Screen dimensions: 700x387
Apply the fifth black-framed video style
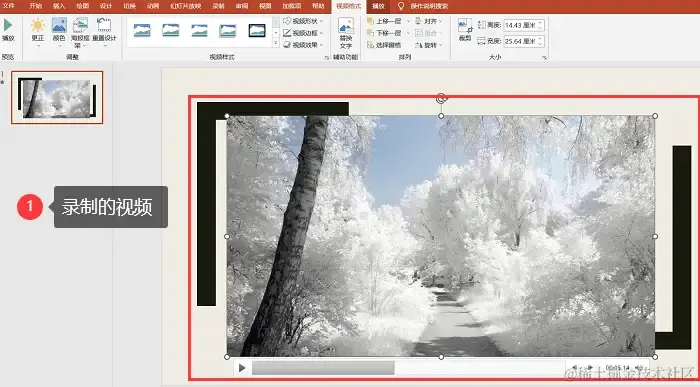pos(257,30)
